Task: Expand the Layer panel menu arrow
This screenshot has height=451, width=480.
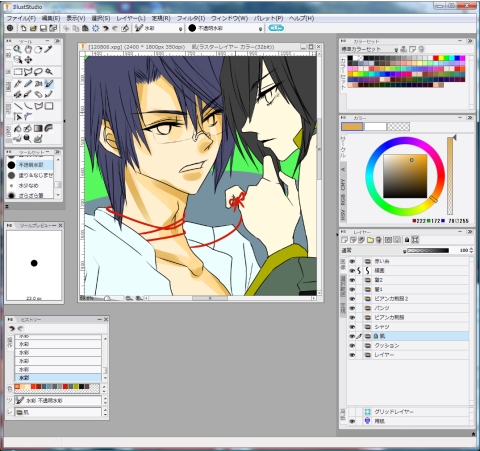Action: [x=470, y=231]
